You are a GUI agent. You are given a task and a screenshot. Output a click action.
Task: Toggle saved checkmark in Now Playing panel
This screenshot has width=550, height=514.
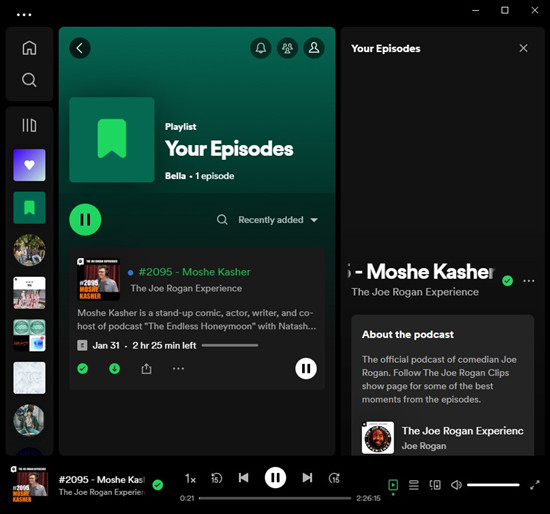[x=508, y=281]
